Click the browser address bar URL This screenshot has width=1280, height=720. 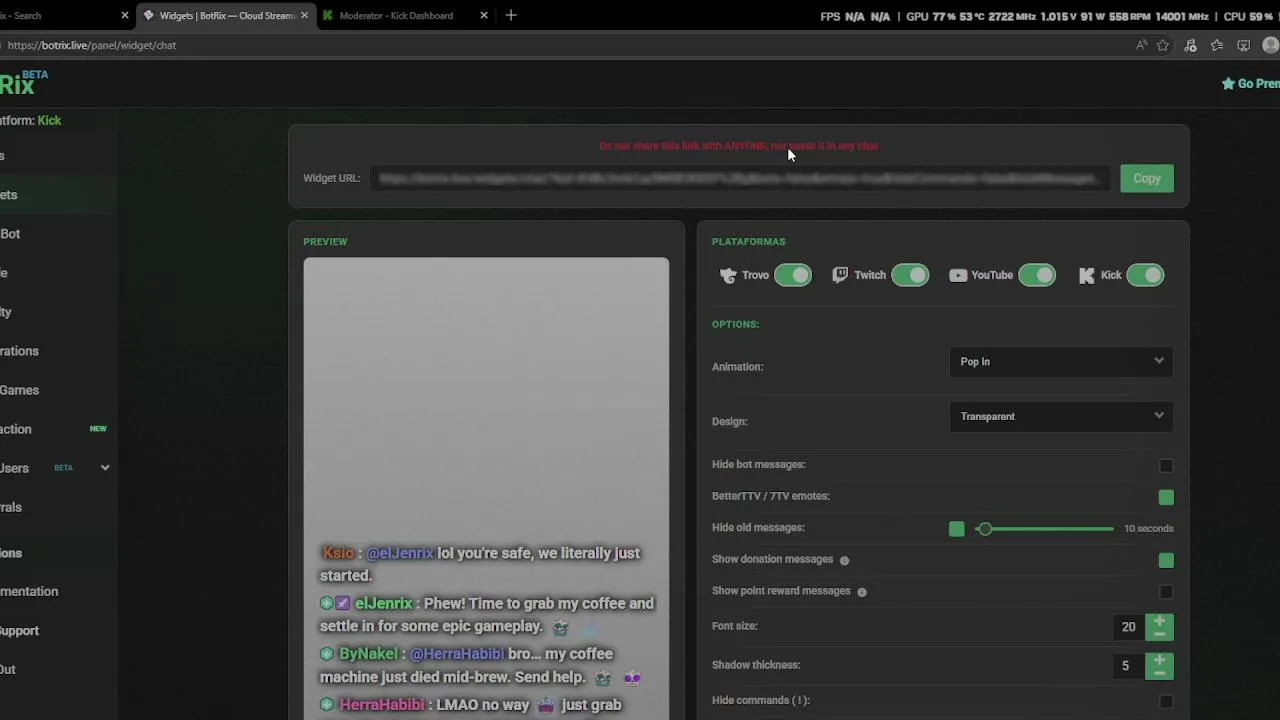point(92,45)
